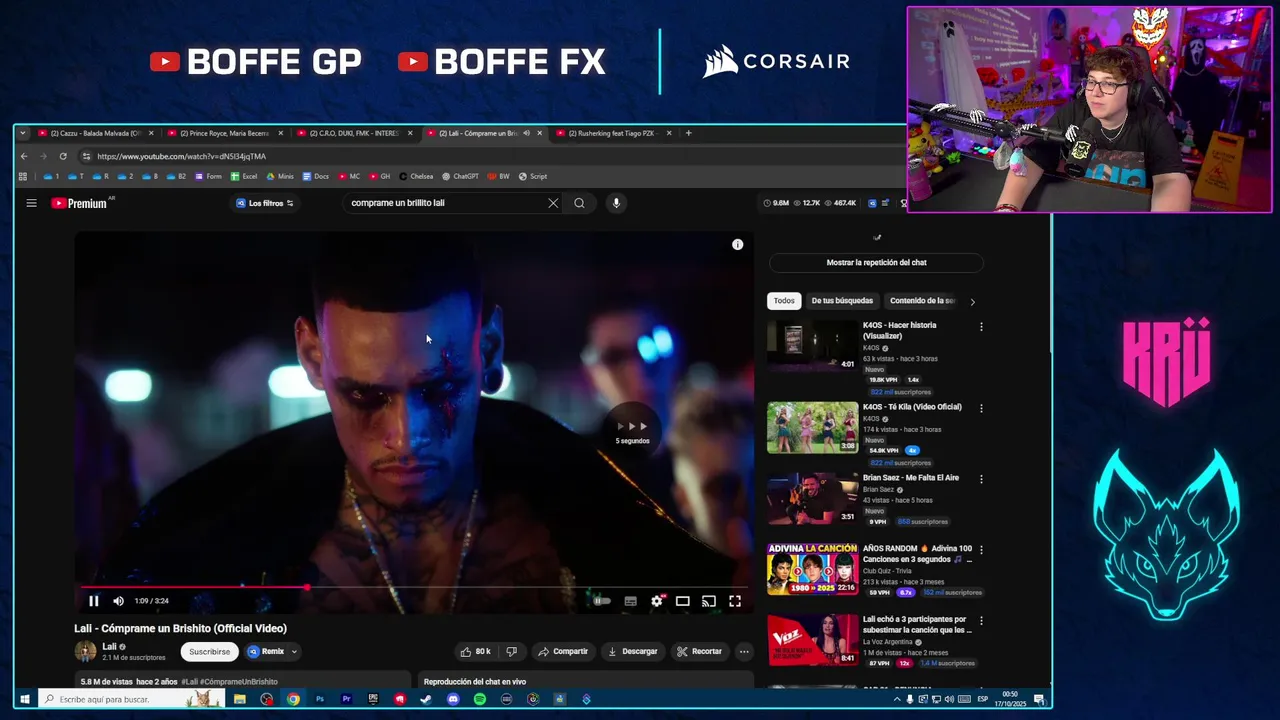Select the De tus búsquedas chip
1280x720 pixels.
(x=842, y=301)
